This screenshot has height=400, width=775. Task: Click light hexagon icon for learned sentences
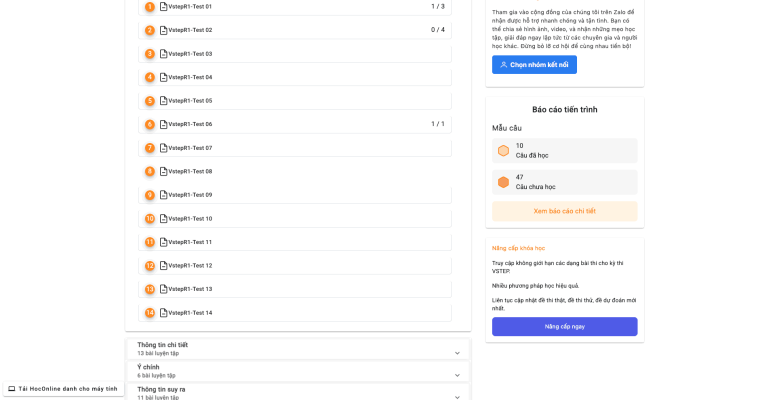point(503,151)
